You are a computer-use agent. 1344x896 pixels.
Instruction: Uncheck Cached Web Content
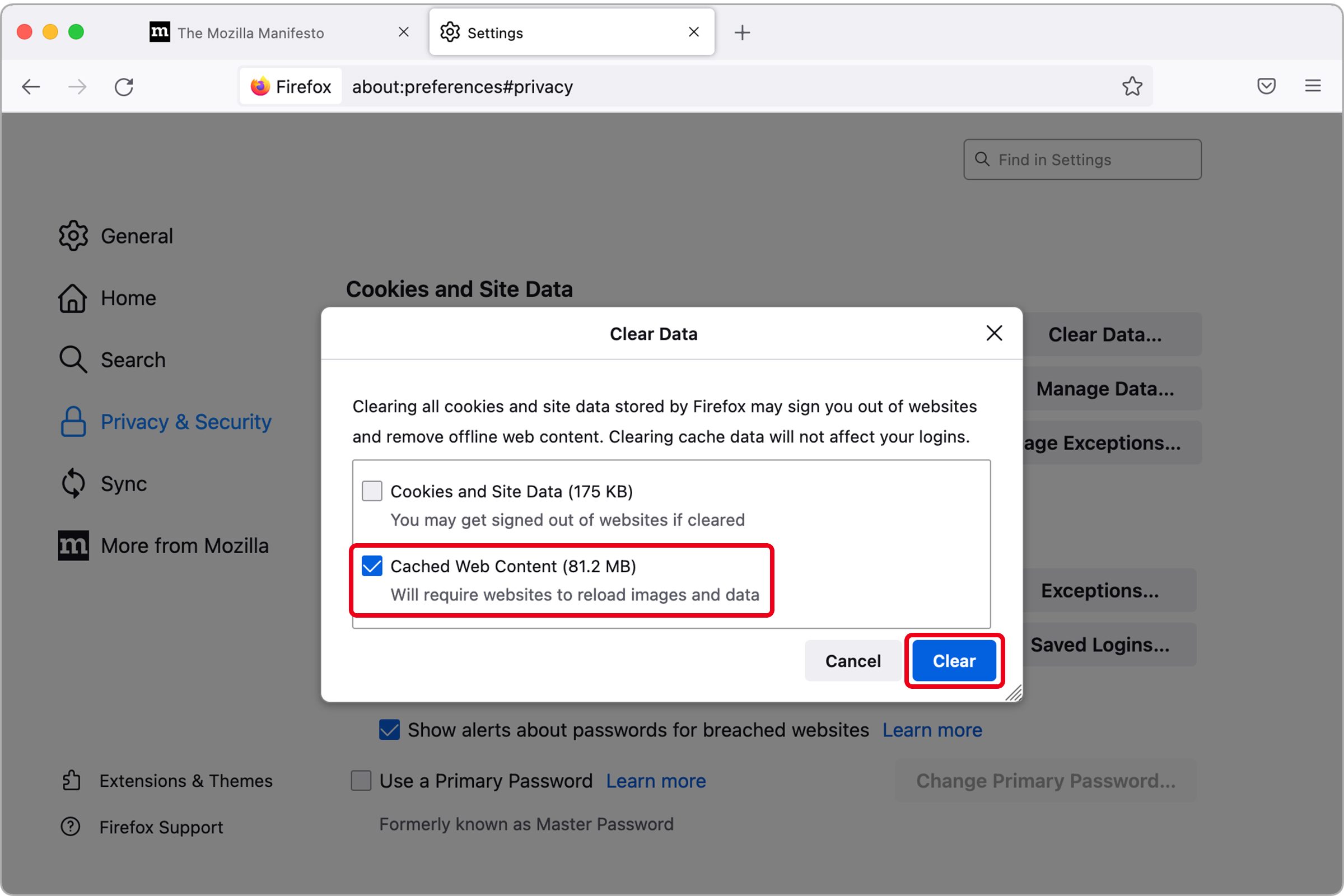tap(372, 566)
